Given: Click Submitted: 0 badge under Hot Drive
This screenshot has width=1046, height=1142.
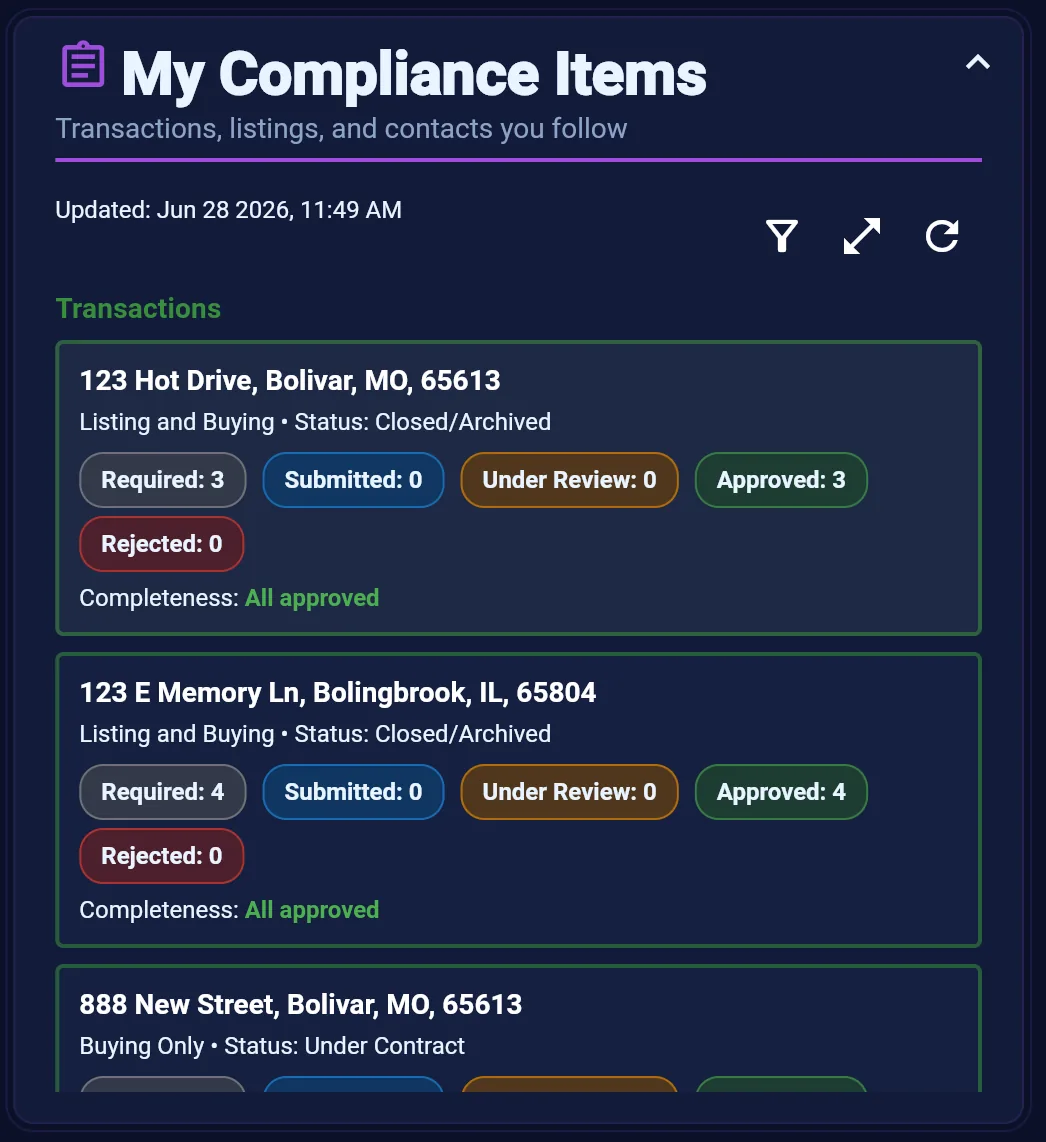Looking at the screenshot, I should click(353, 480).
